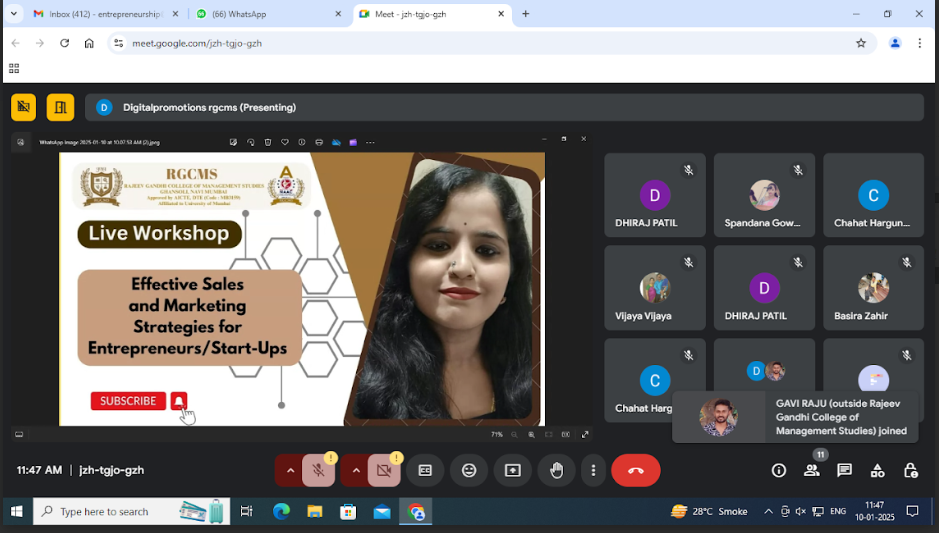Open the emoji reactions panel
The height and width of the screenshot is (533, 939).
click(469, 470)
